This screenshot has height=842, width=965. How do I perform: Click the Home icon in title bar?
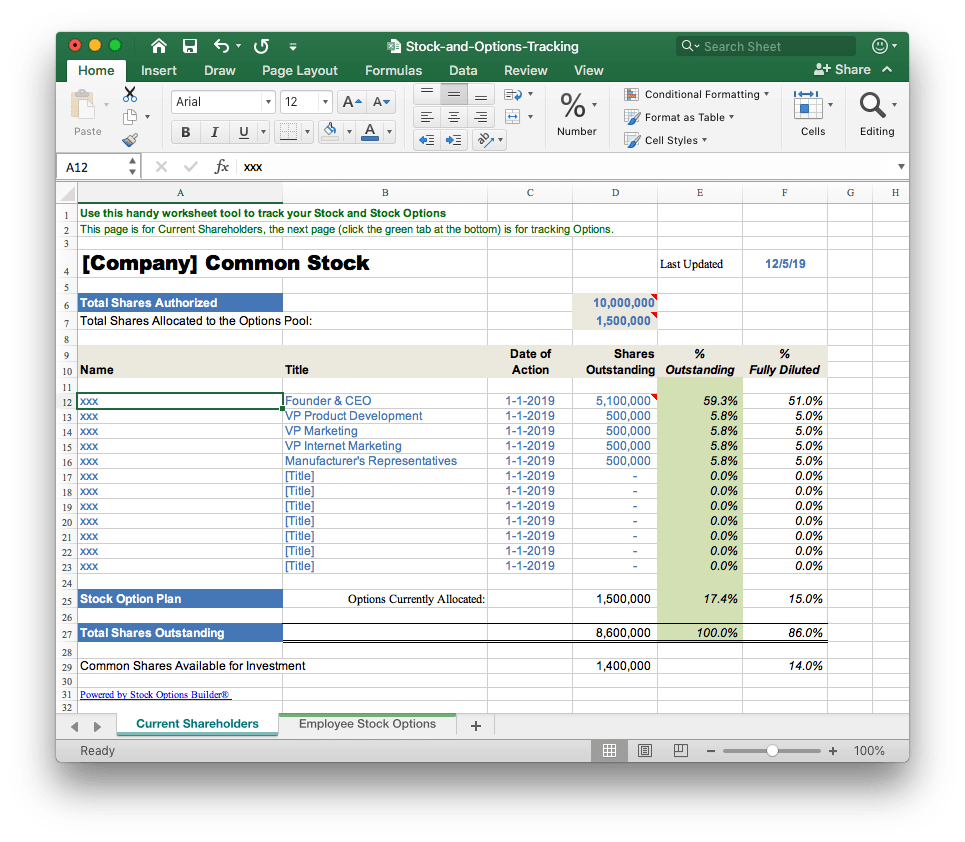click(159, 46)
